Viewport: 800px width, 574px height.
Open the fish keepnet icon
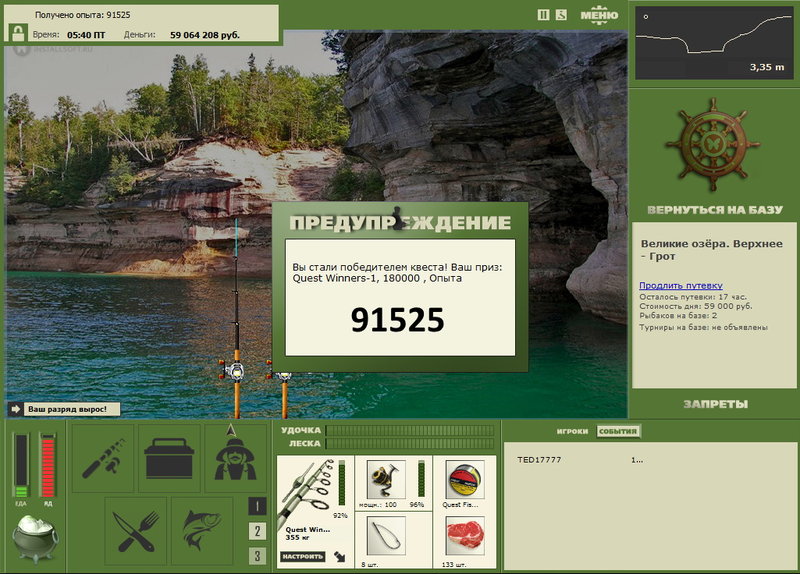click(202, 531)
